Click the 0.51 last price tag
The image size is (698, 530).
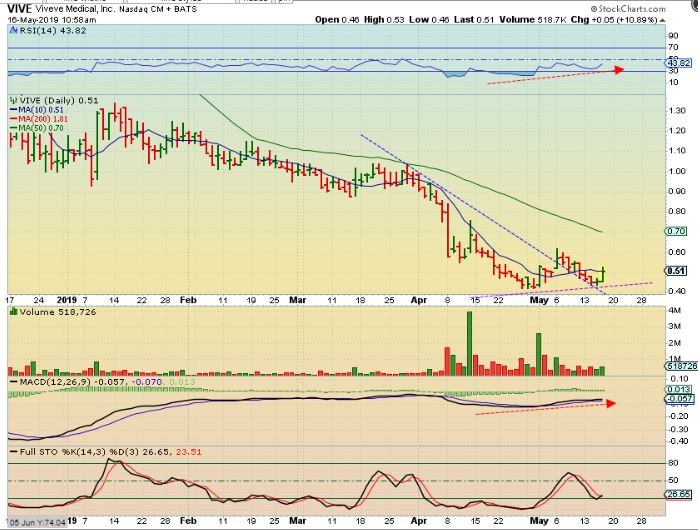point(679,269)
